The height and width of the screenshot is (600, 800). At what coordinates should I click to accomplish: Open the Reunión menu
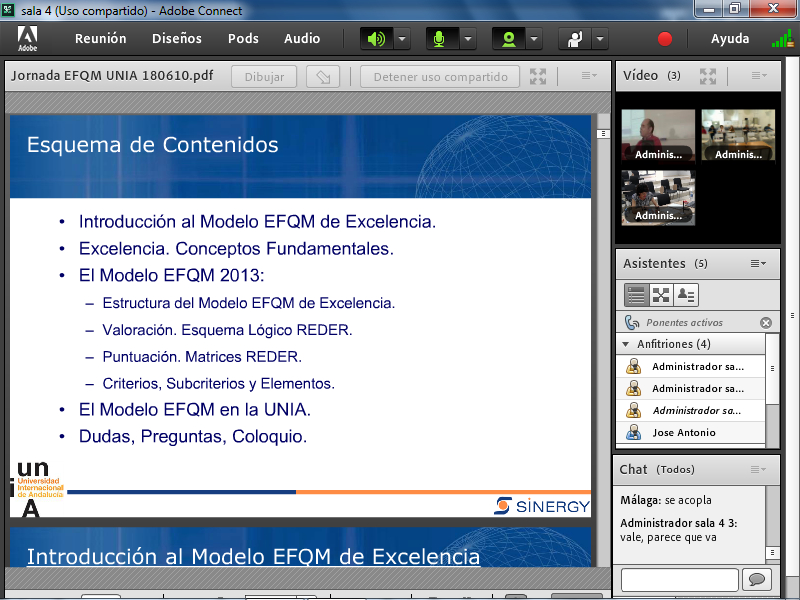point(101,39)
